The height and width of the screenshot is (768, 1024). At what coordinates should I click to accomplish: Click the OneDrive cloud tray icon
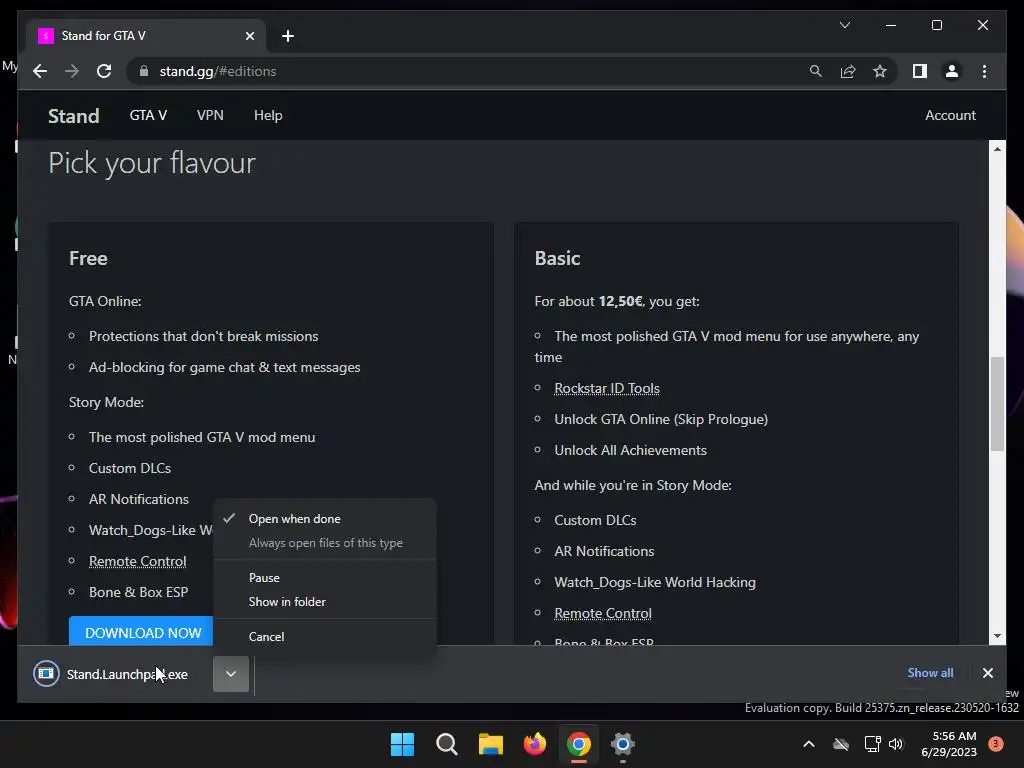tap(841, 744)
